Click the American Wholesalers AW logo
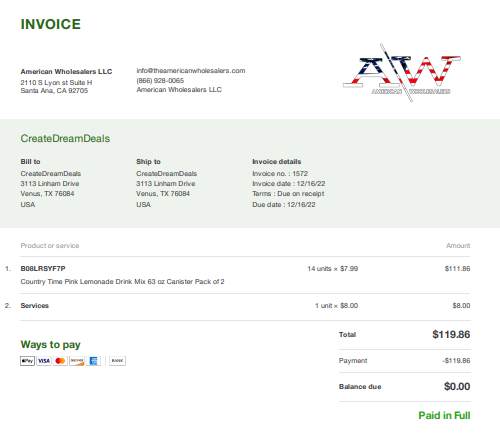 click(x=402, y=73)
